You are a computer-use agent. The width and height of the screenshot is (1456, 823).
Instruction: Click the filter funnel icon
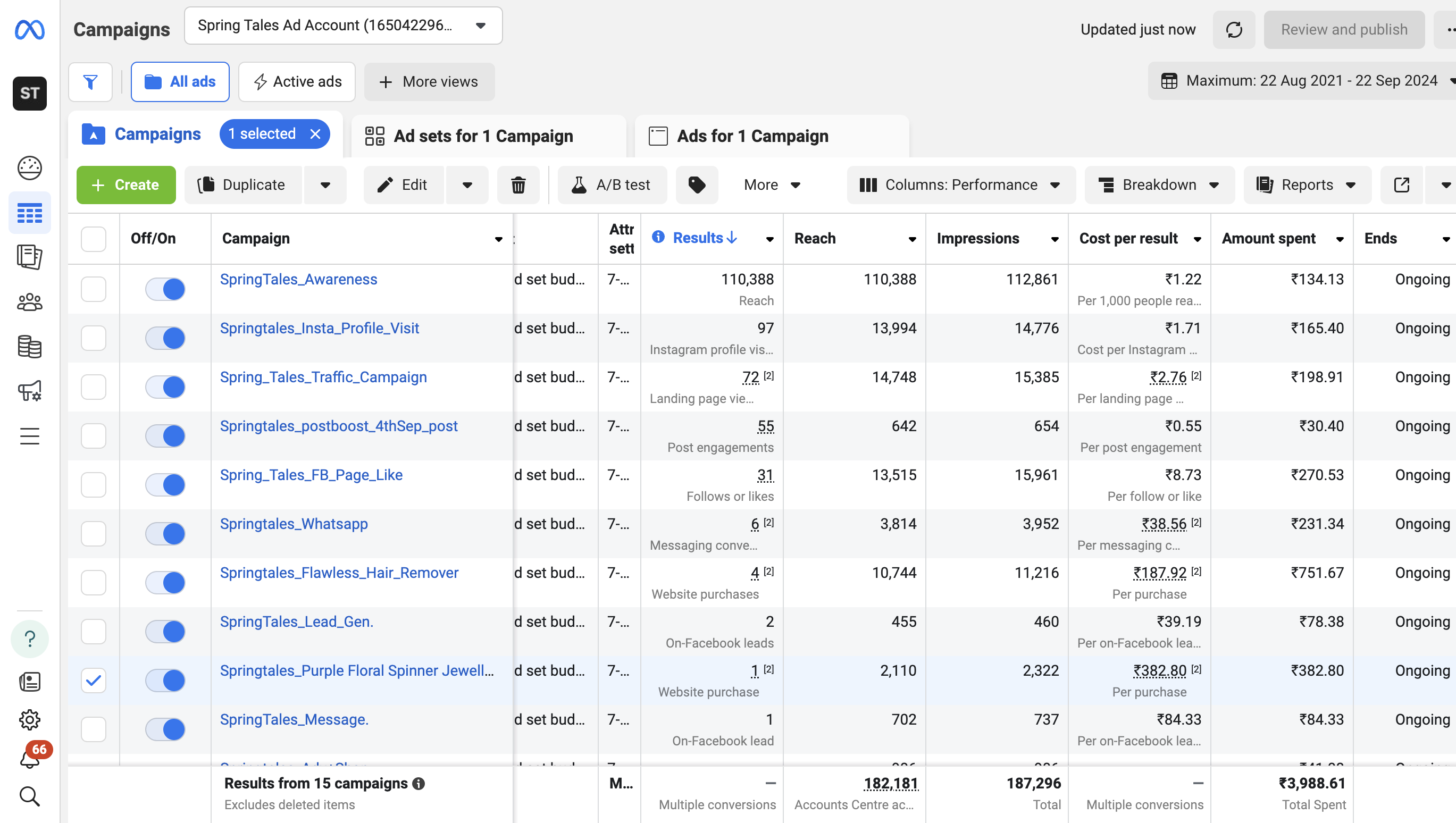(90, 82)
